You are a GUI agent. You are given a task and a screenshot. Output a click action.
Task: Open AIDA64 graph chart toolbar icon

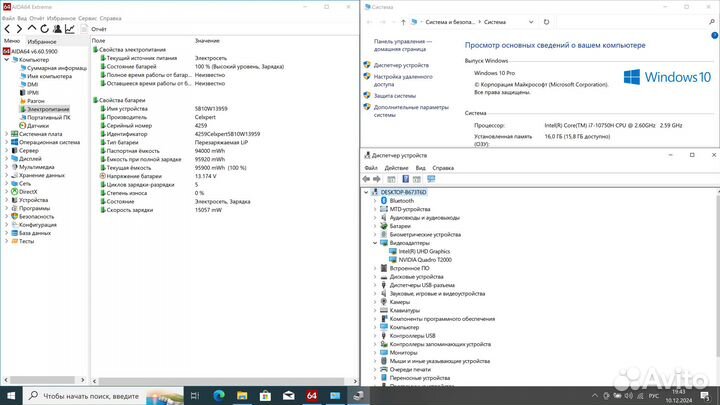[69, 29]
